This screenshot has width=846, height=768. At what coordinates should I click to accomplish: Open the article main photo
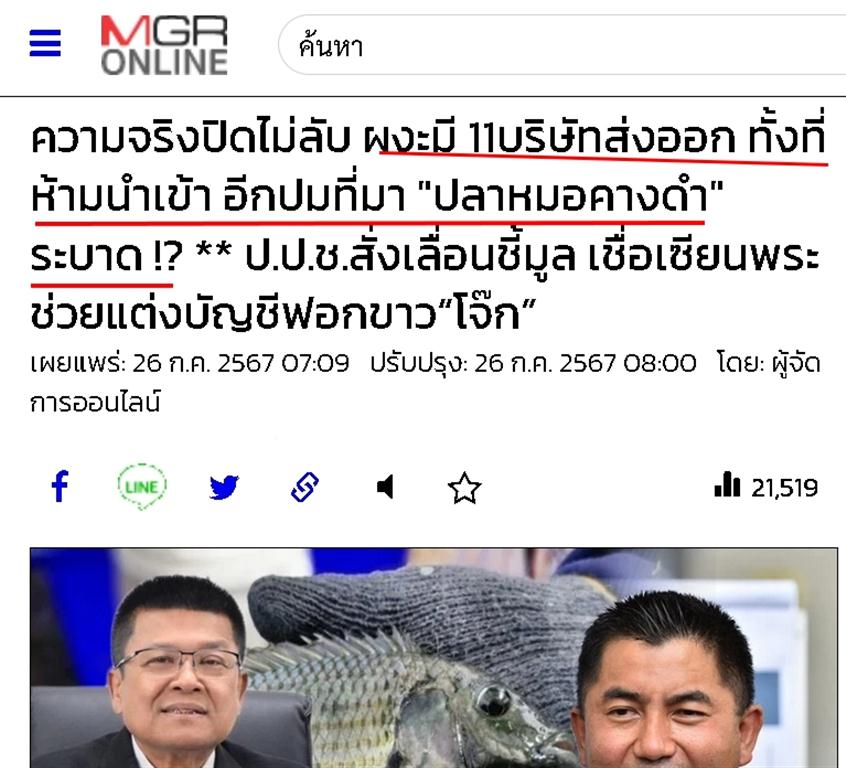[434, 658]
